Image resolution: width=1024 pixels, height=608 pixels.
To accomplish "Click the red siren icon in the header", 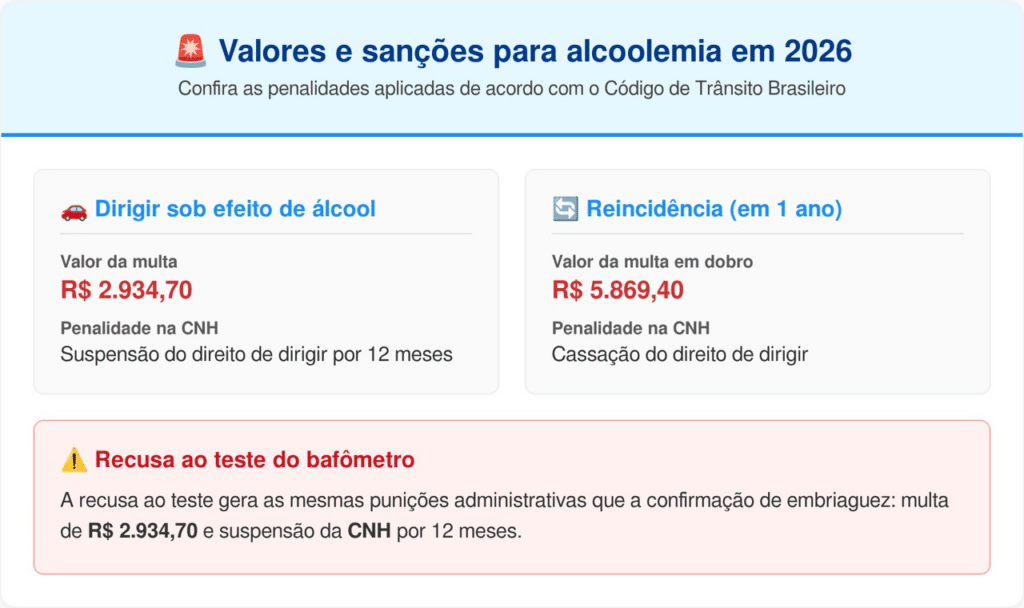I will (190, 50).
